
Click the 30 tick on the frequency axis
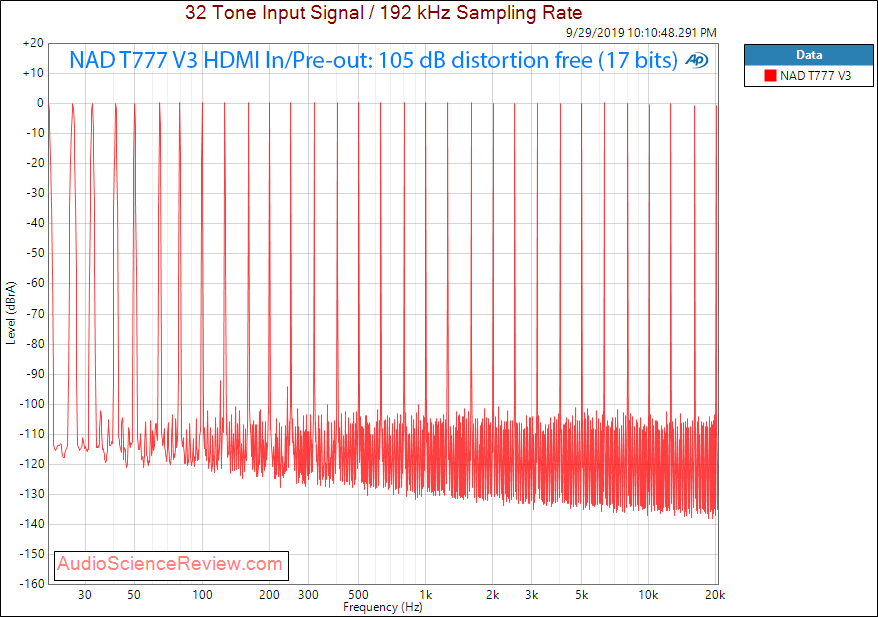85,595
